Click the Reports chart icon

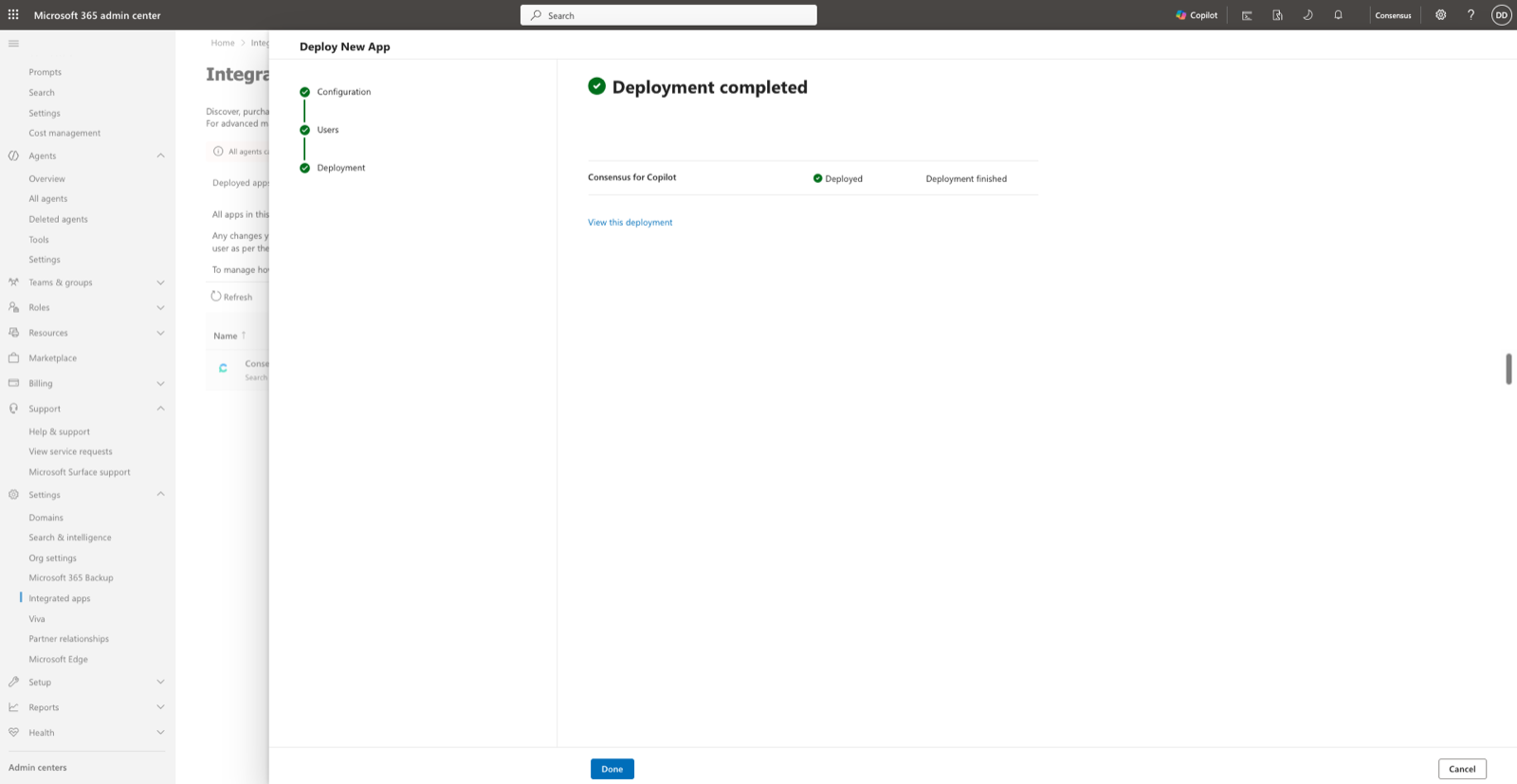tap(13, 707)
